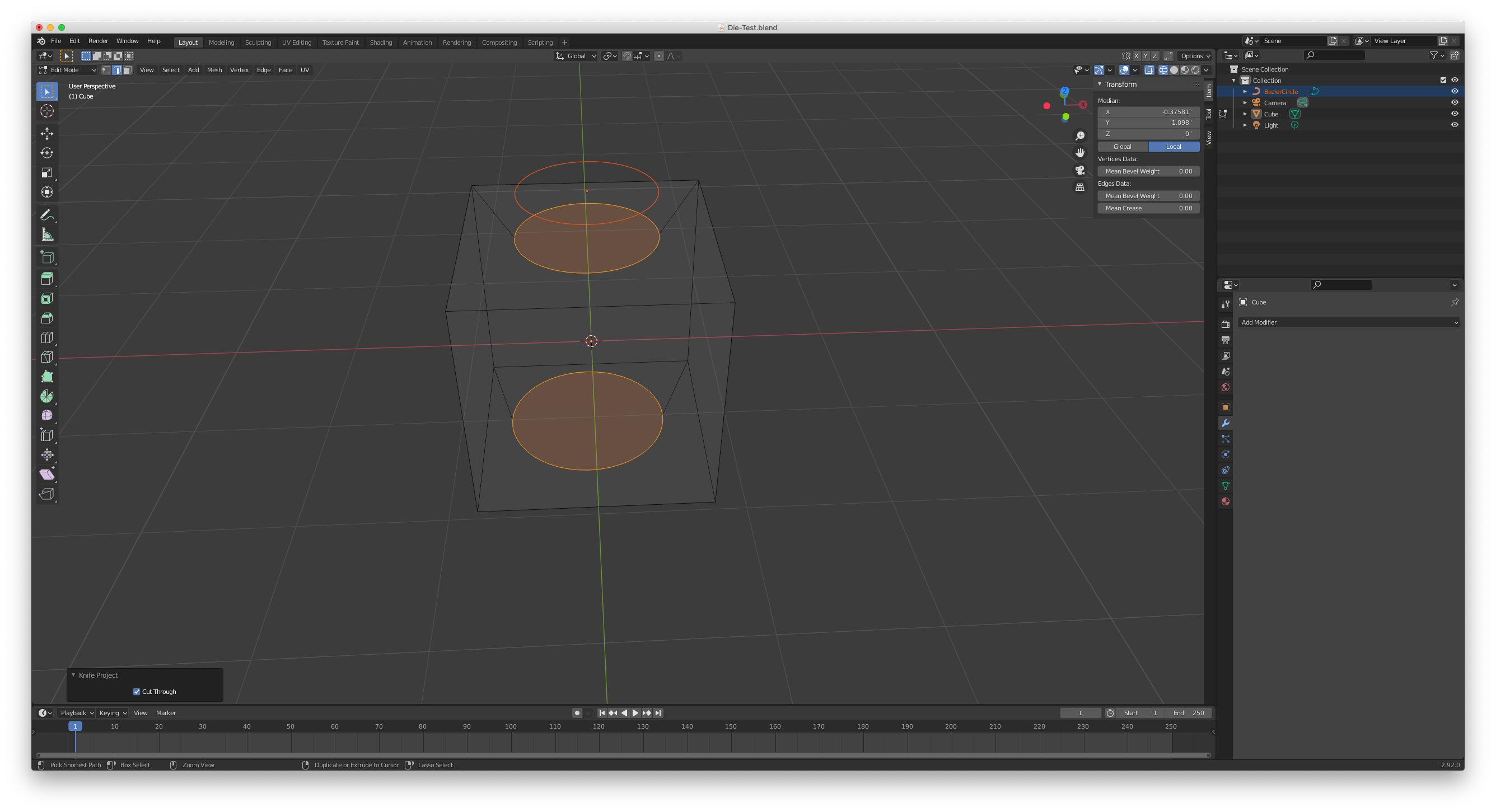The image size is (1496, 812).
Task: Click the Global median button
Action: [x=1123, y=147]
